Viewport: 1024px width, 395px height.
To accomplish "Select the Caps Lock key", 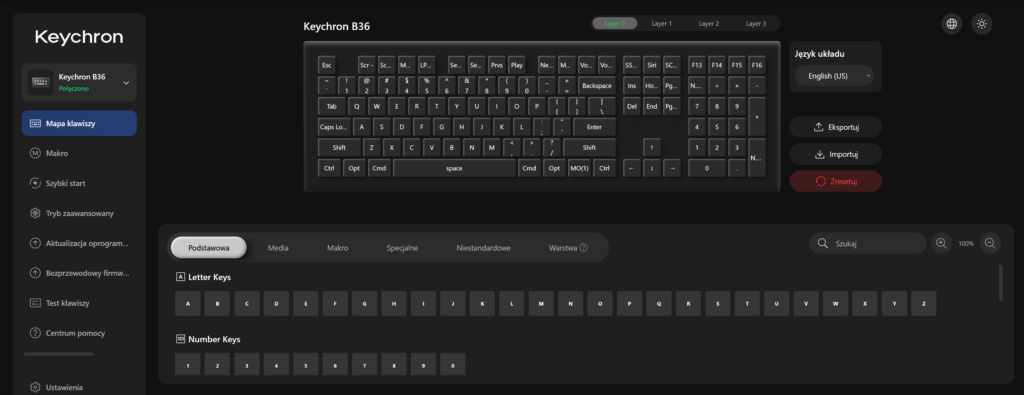I will (x=334, y=127).
